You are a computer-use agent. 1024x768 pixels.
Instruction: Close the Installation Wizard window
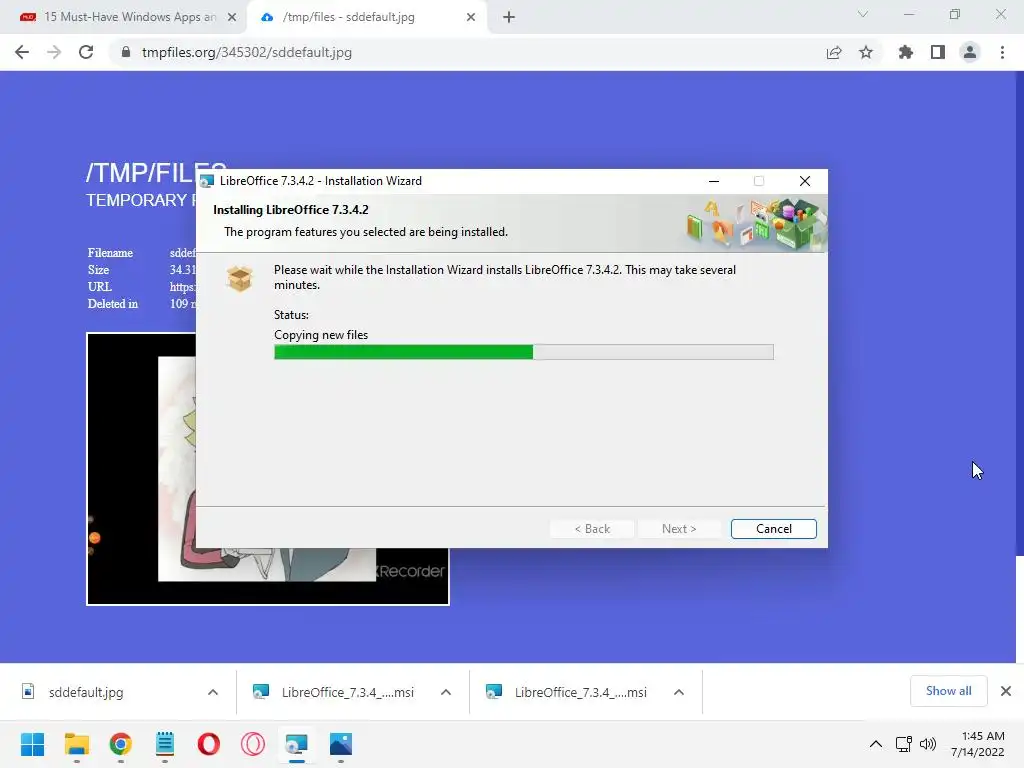click(805, 181)
